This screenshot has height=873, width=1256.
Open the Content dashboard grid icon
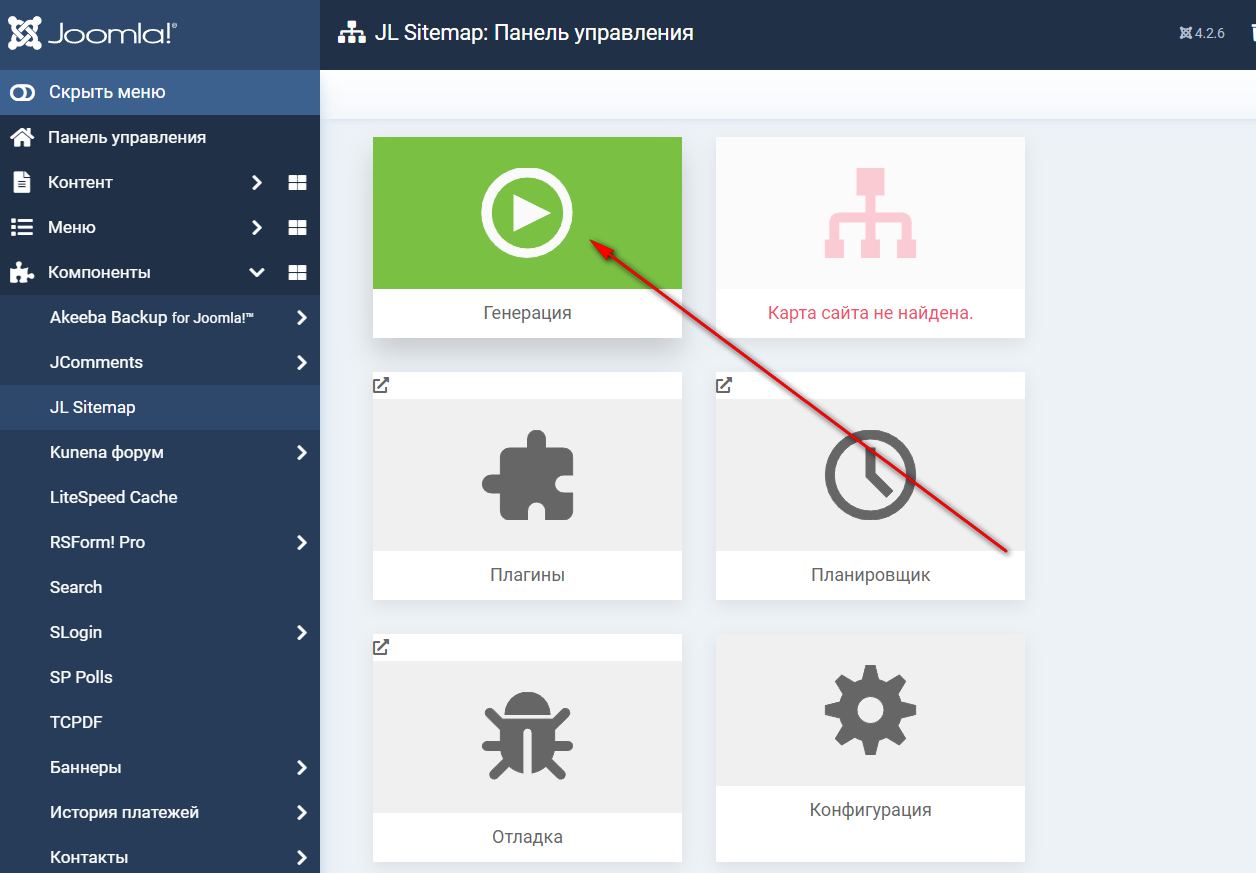(297, 183)
